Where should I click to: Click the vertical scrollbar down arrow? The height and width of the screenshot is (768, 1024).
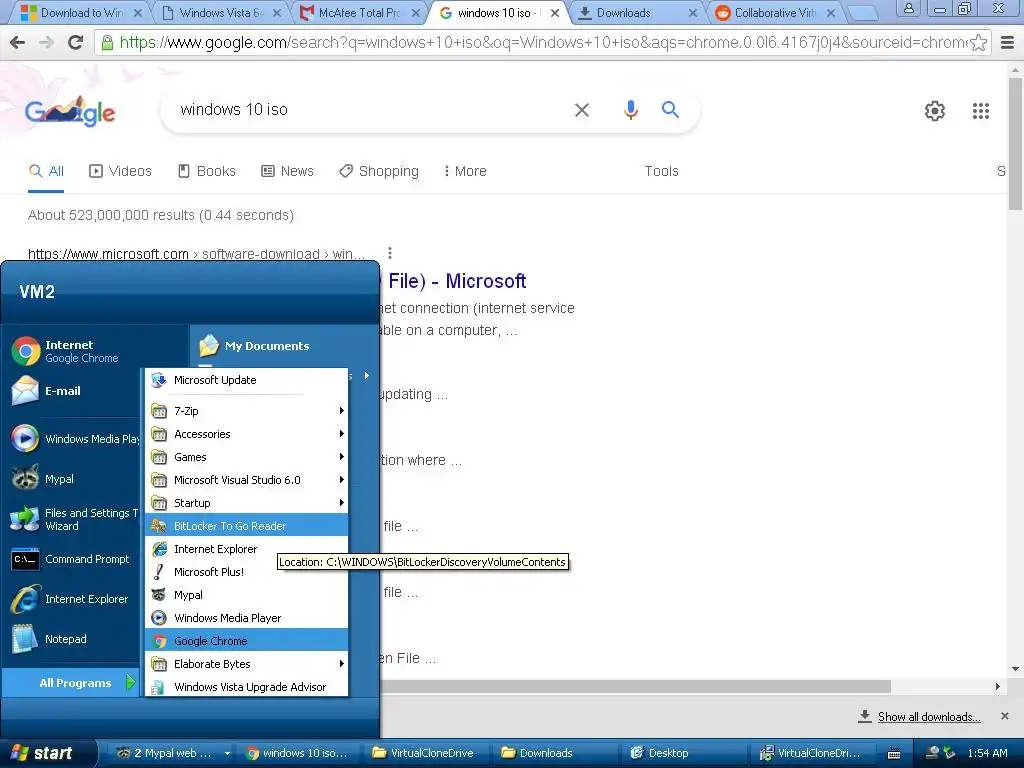click(x=1016, y=668)
